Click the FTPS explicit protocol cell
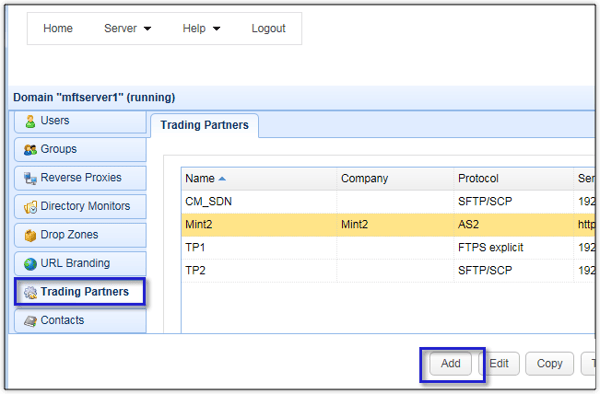The height and width of the screenshot is (394, 600). pos(514,247)
